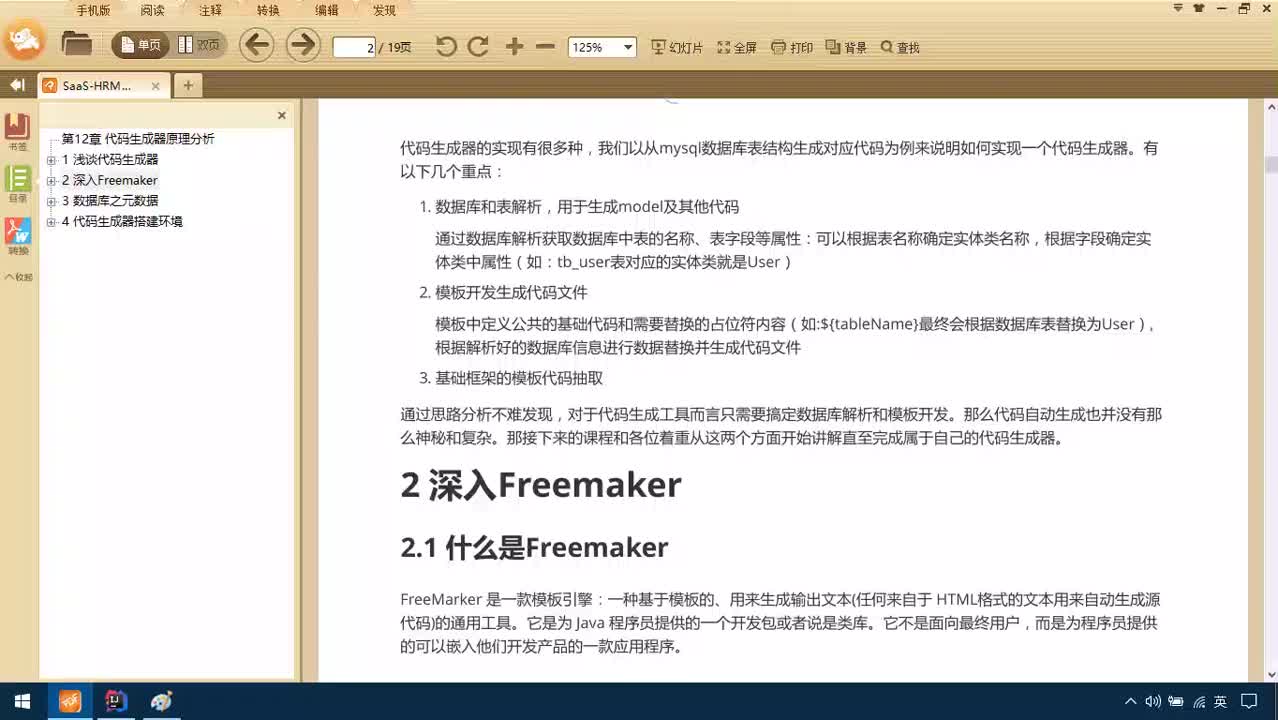Expand the '1 浅谈代码生成器' tree node
This screenshot has width=1278, height=720.
52,160
